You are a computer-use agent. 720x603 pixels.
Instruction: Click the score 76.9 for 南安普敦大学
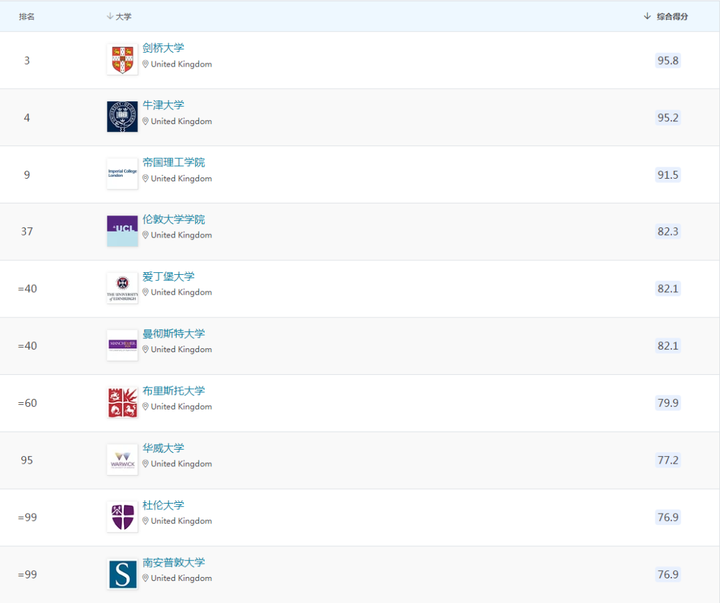click(x=668, y=575)
